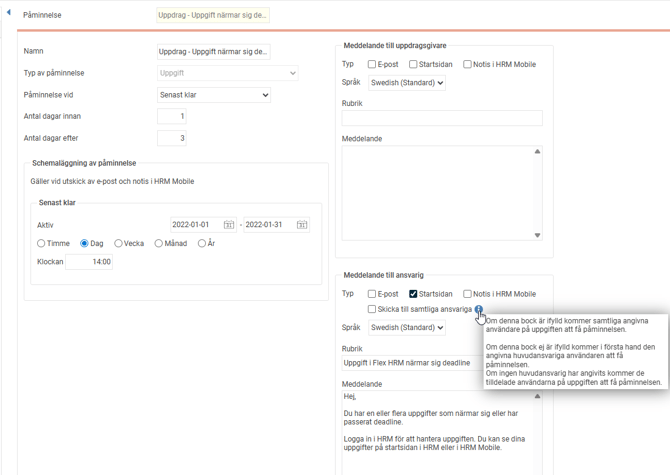Click the Antal dagar innan field
Screen dimensions: 670x475
171,117
